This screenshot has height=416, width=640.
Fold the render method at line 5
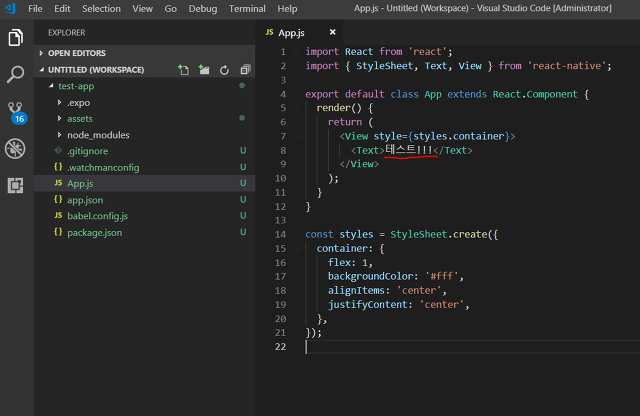[x=298, y=108]
